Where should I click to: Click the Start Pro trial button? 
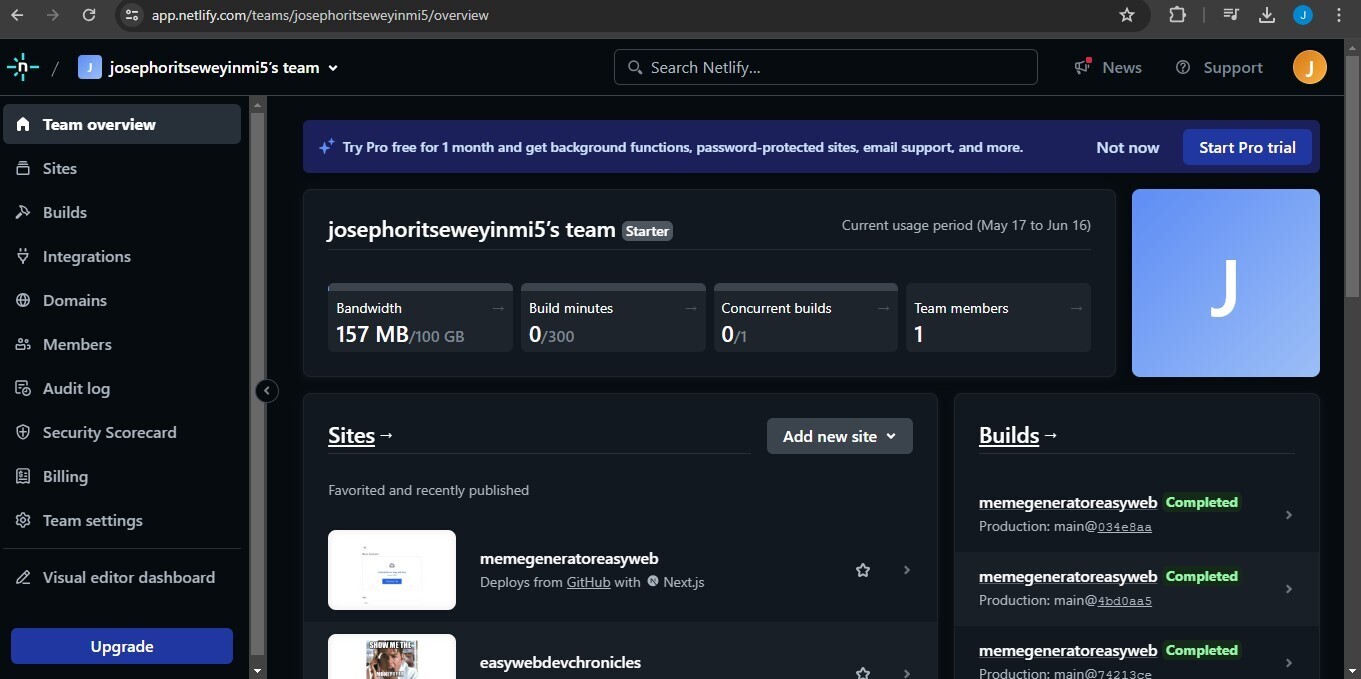pyautogui.click(x=1246, y=147)
